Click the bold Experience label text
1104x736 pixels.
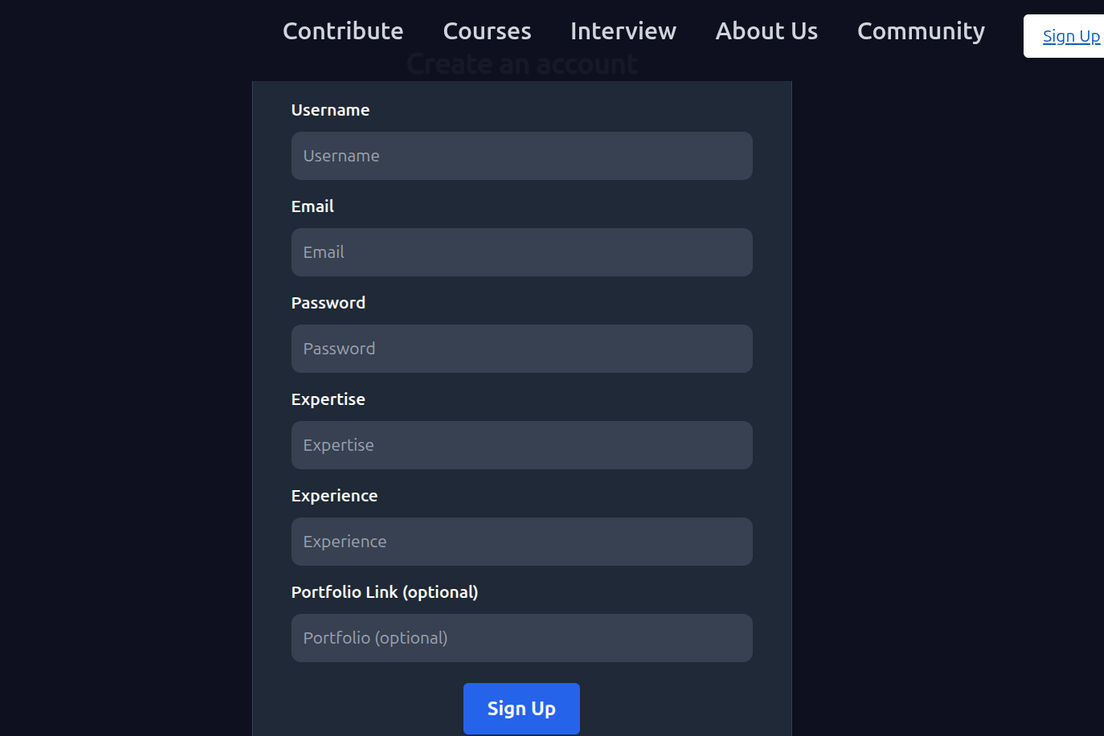pos(334,496)
